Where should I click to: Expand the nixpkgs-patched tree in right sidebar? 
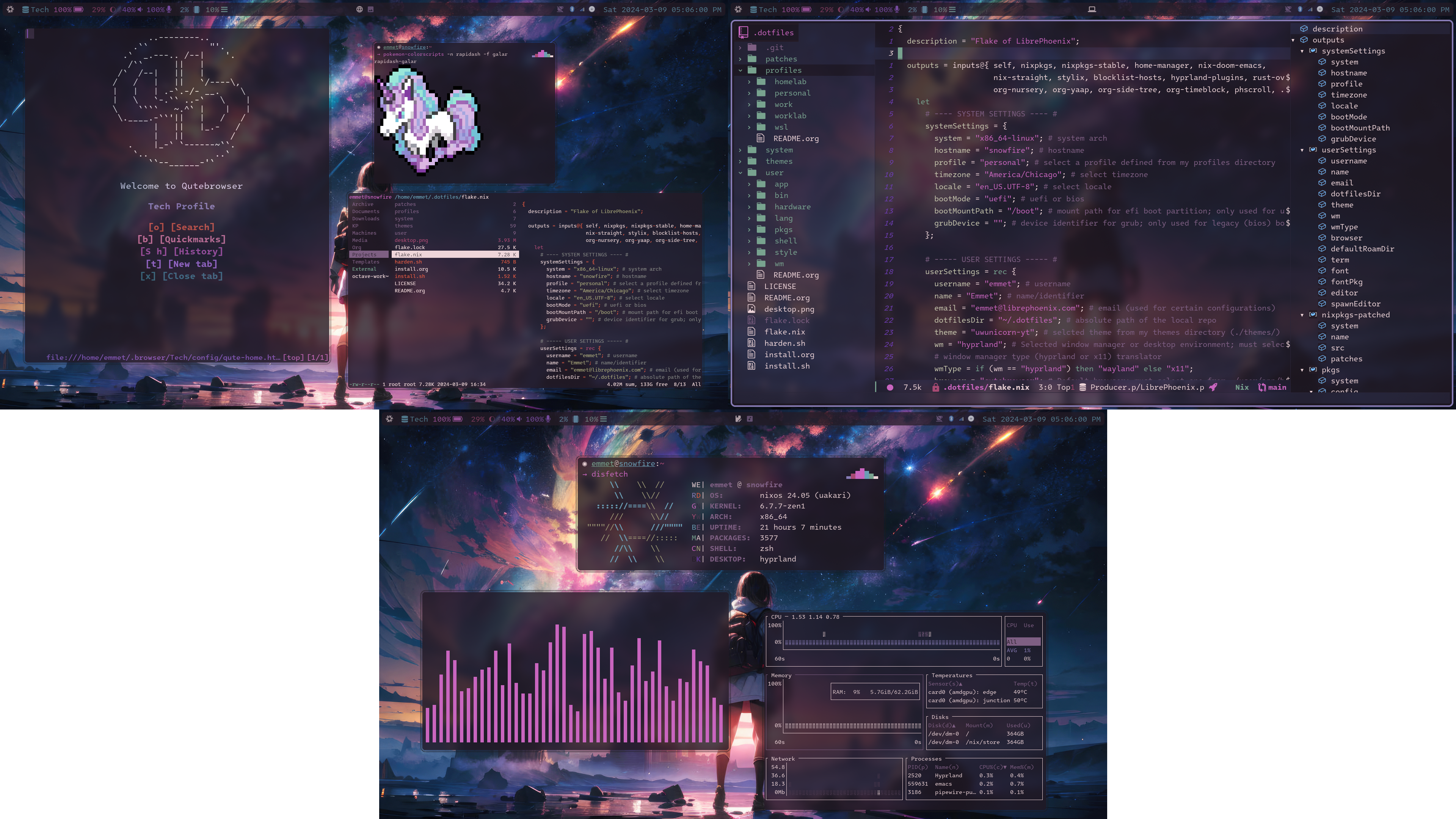1302,315
